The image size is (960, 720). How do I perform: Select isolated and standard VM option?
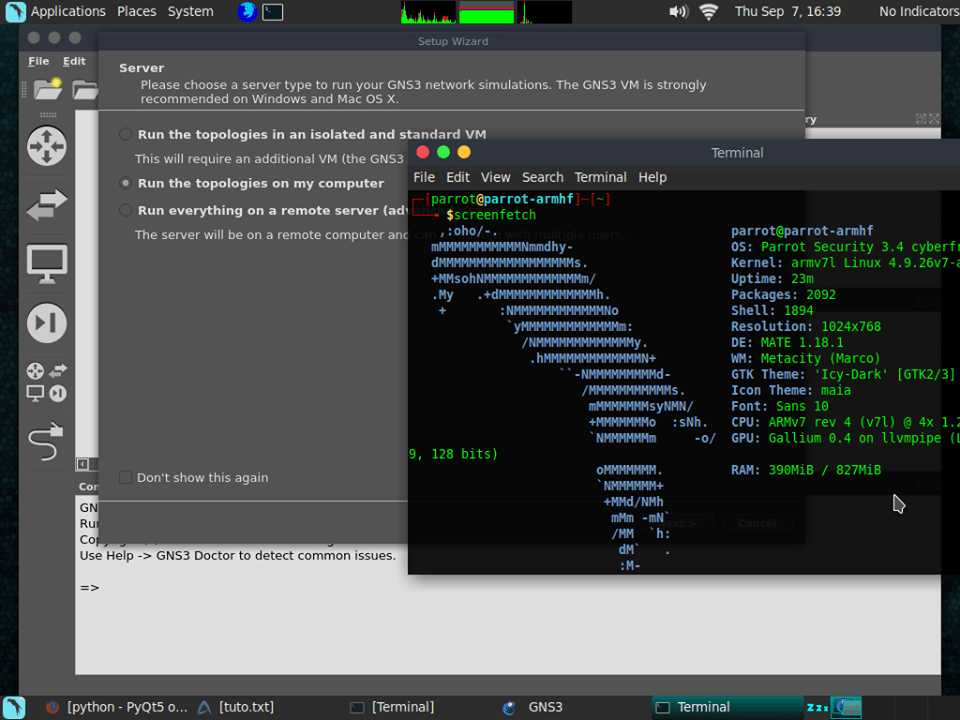126,134
